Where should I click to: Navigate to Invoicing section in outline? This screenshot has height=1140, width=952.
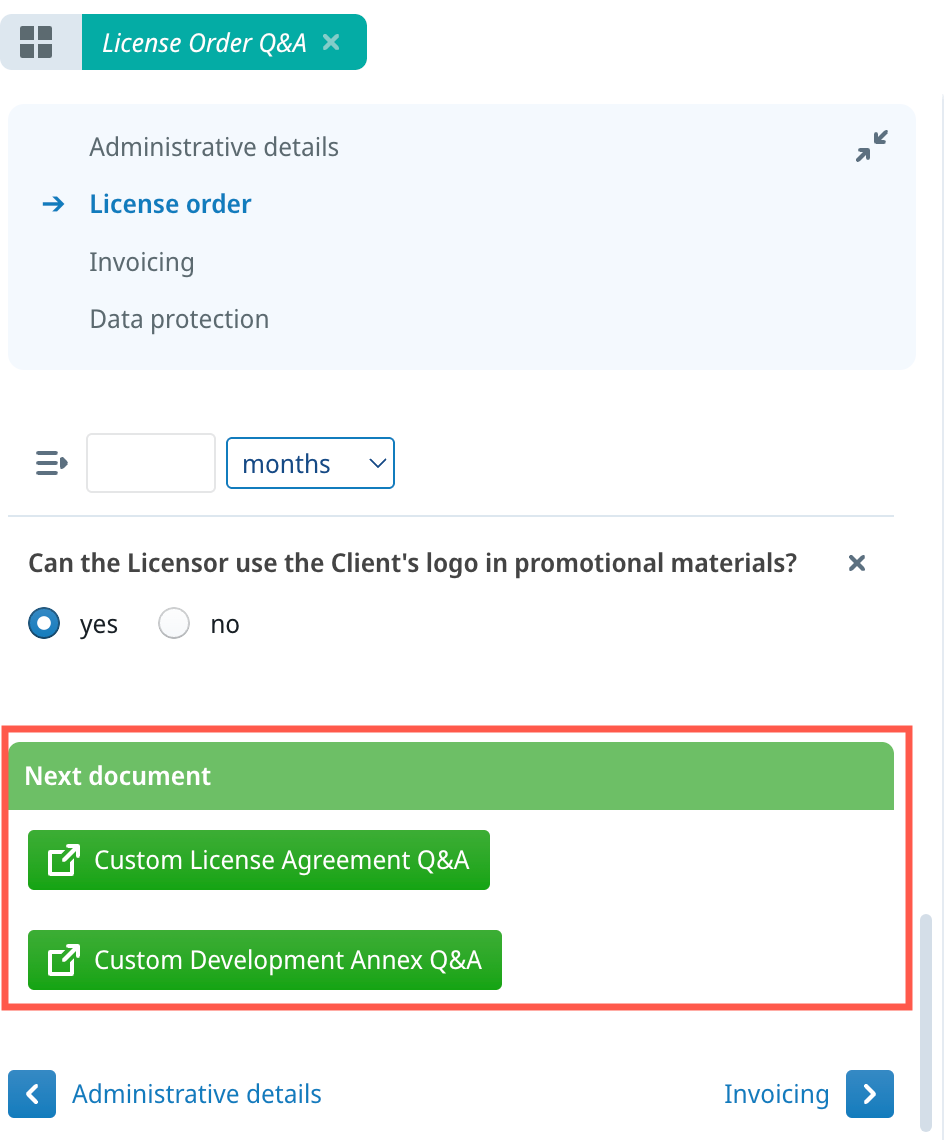point(142,262)
